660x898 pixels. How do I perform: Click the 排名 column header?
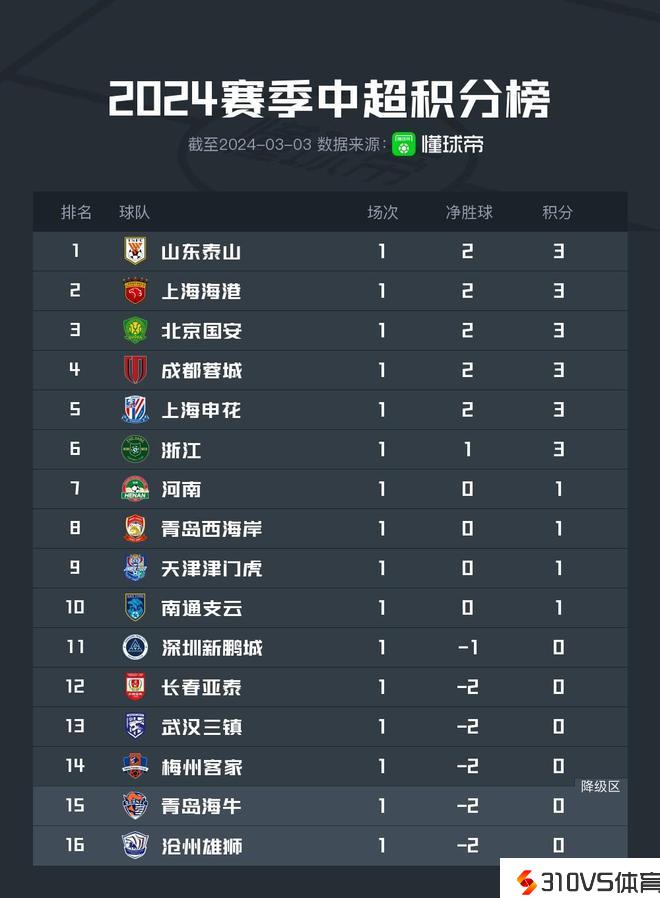[76, 212]
